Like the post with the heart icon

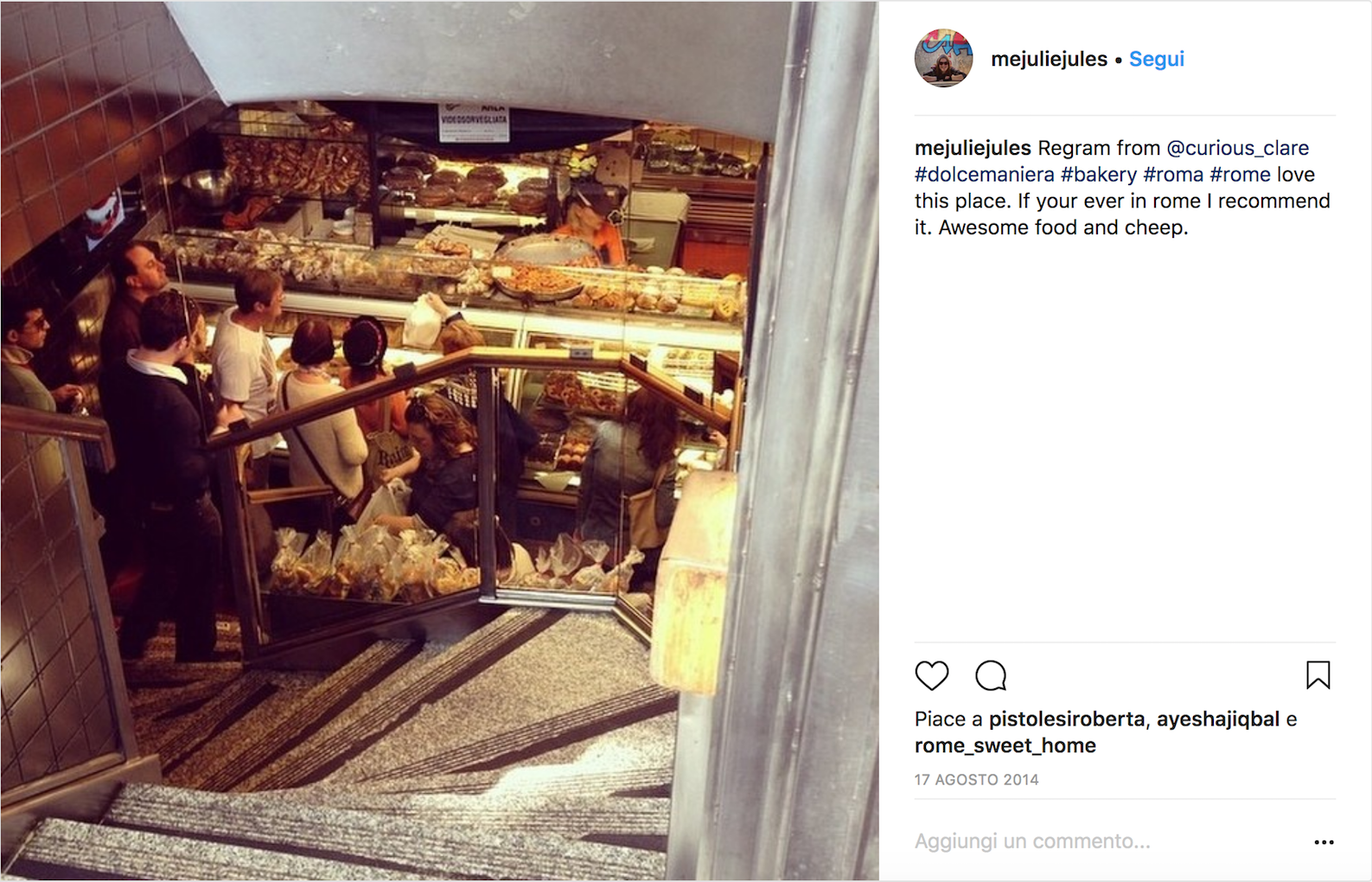(932, 675)
